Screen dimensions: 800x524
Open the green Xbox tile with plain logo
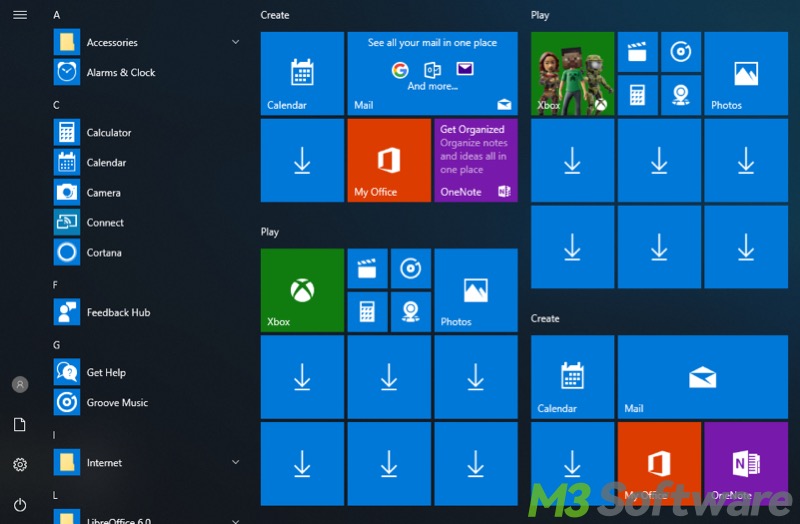tap(302, 290)
